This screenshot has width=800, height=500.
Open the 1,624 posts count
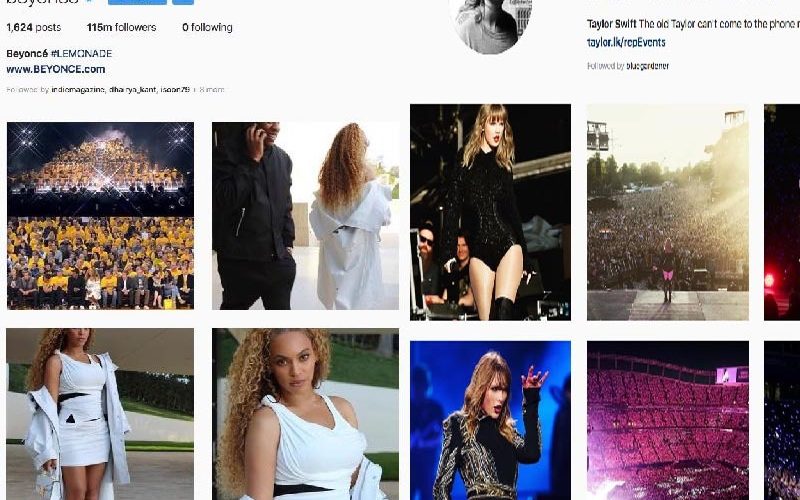(34, 28)
